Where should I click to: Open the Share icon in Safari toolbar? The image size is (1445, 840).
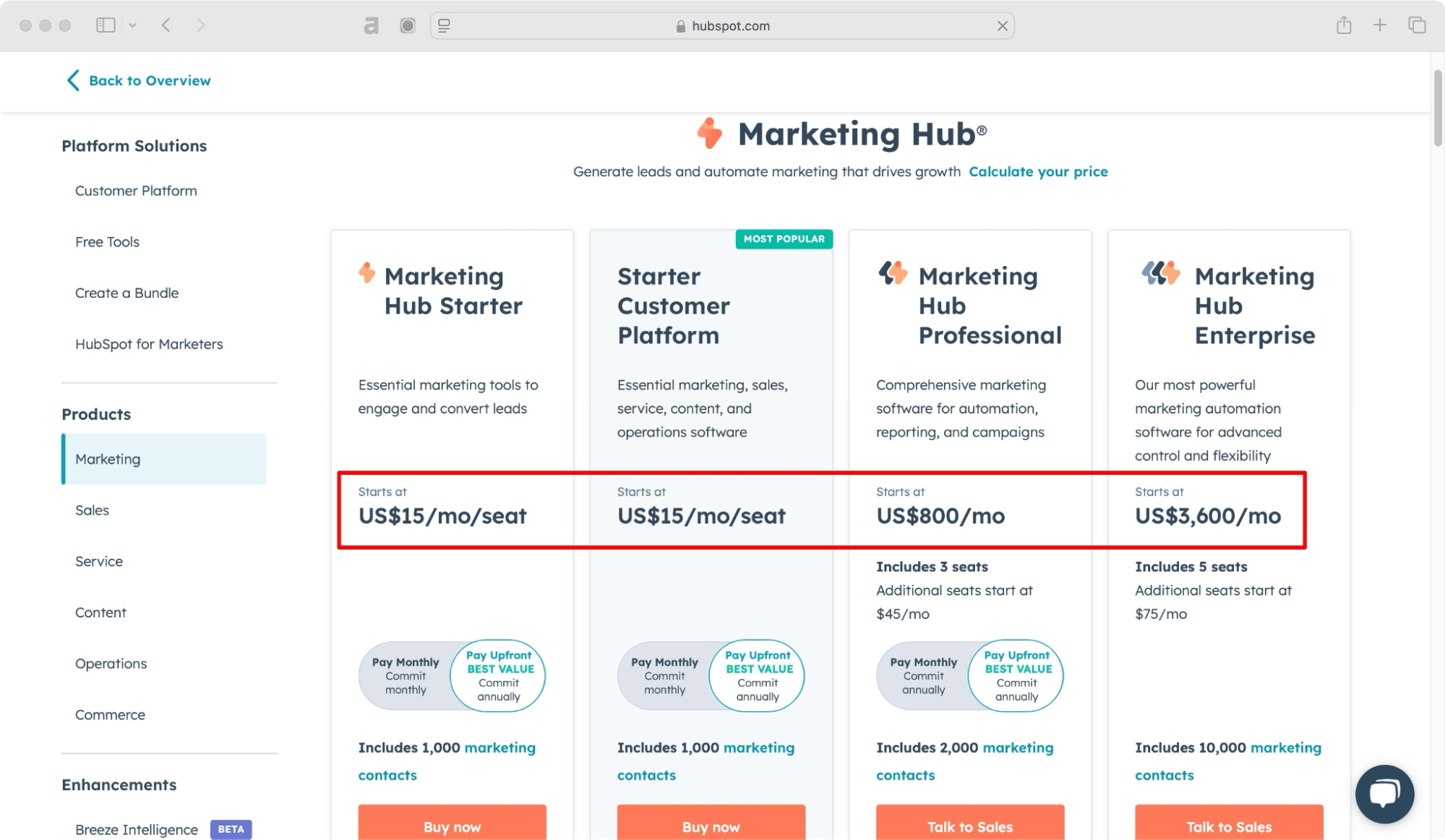tap(1344, 25)
